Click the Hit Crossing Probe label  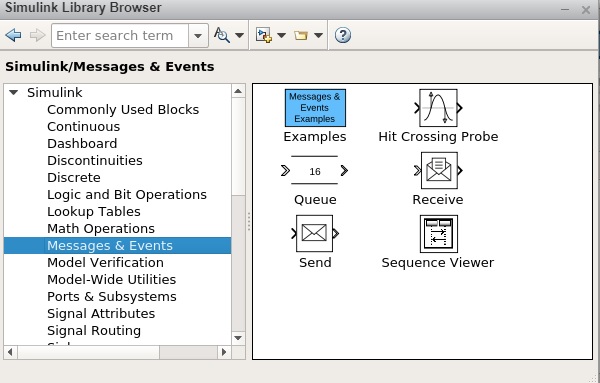coord(438,137)
